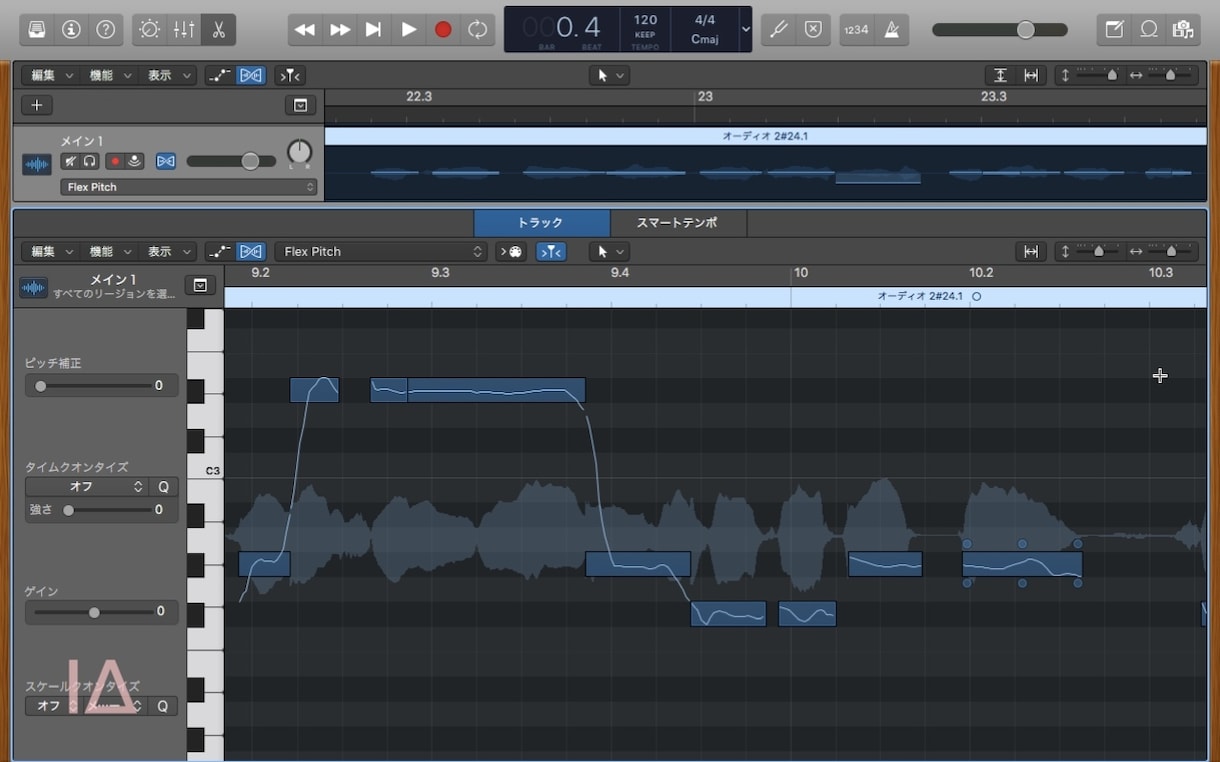1220x762 pixels.
Task: Toggle the 1234 count-in button
Action: tap(856, 29)
